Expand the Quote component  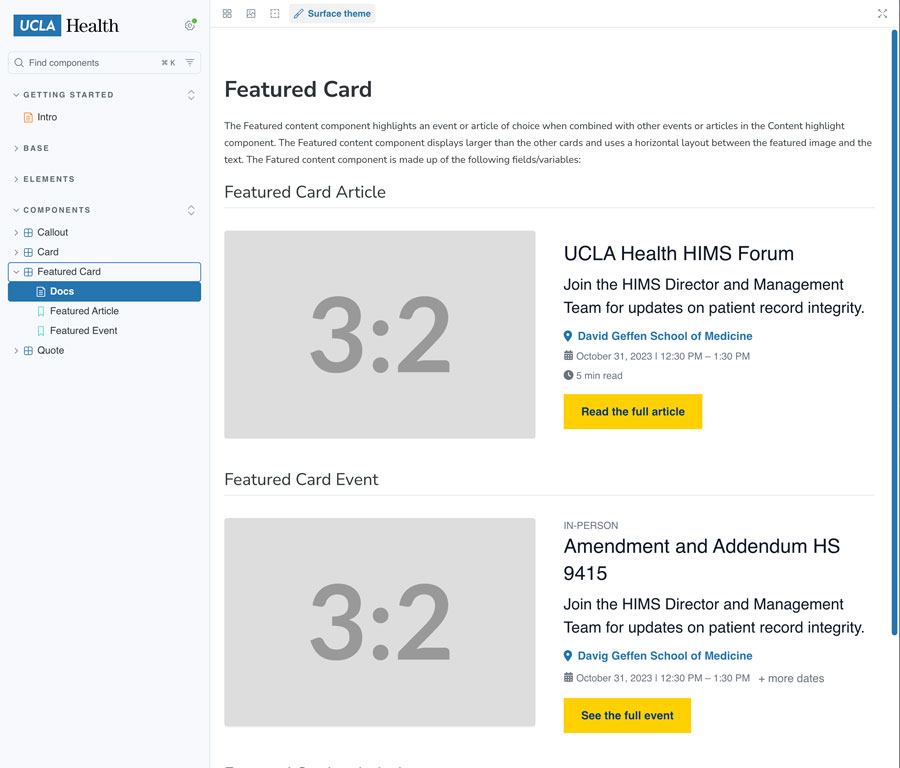[x=50, y=350]
